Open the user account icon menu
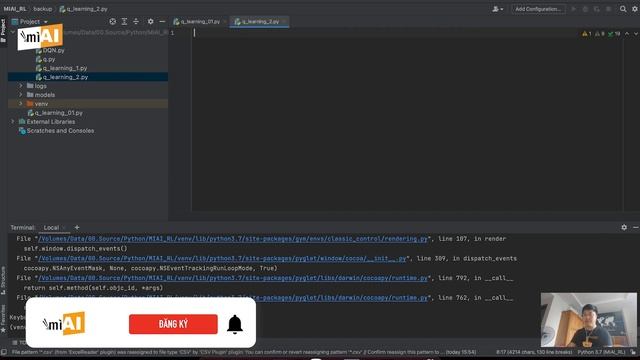This screenshot has height=360, width=640. [x=497, y=9]
